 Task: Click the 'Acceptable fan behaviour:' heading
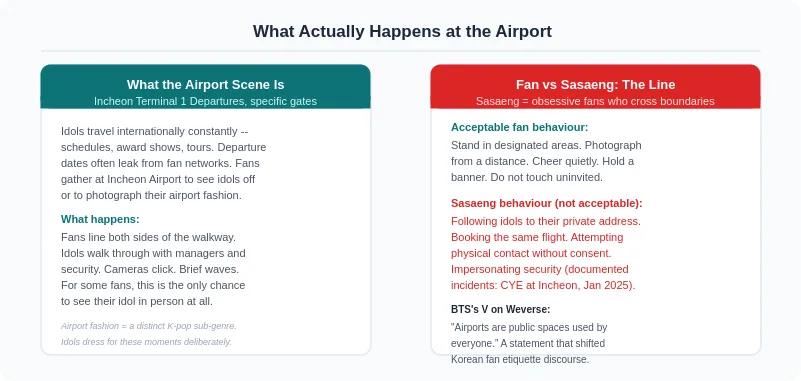pyautogui.click(x=520, y=127)
